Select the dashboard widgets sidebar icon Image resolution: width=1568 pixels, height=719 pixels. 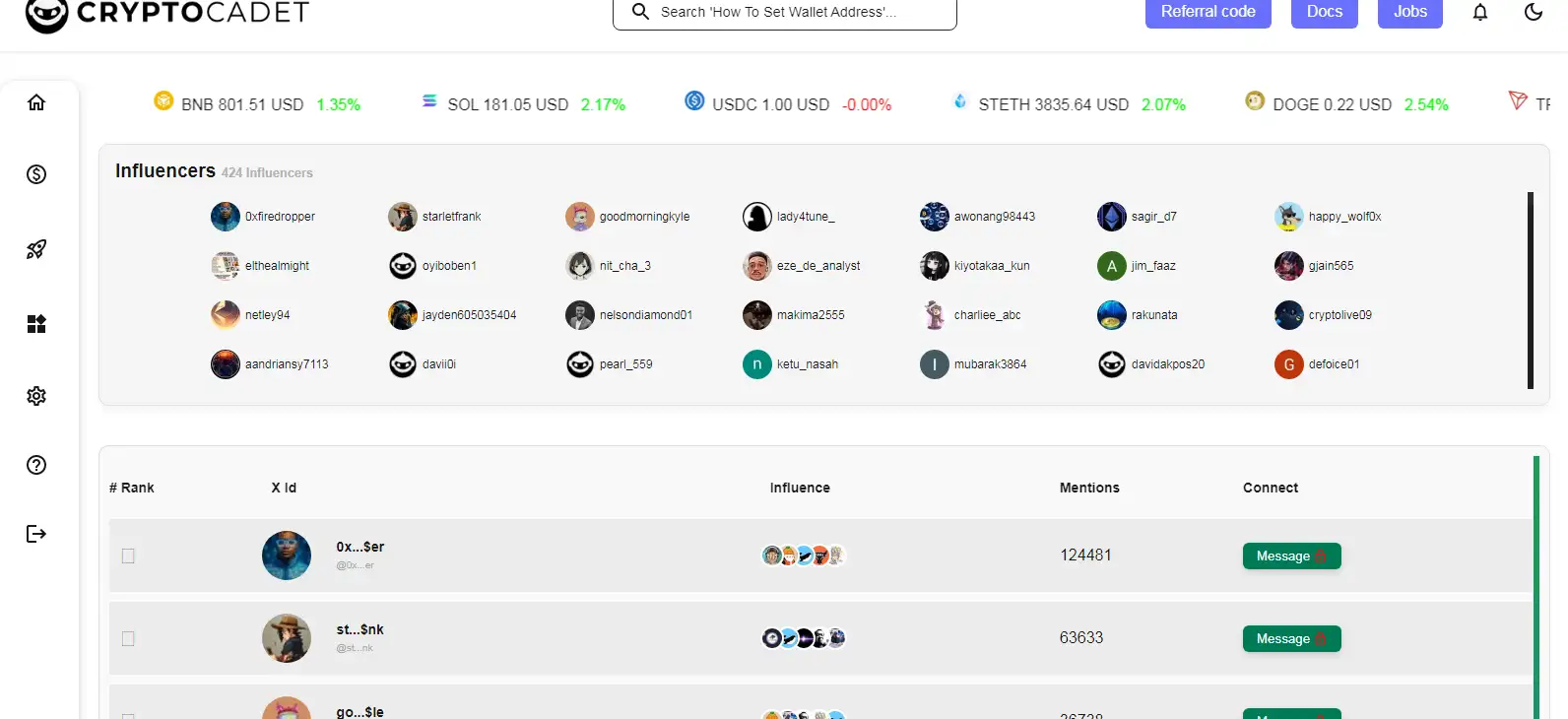pos(36,324)
